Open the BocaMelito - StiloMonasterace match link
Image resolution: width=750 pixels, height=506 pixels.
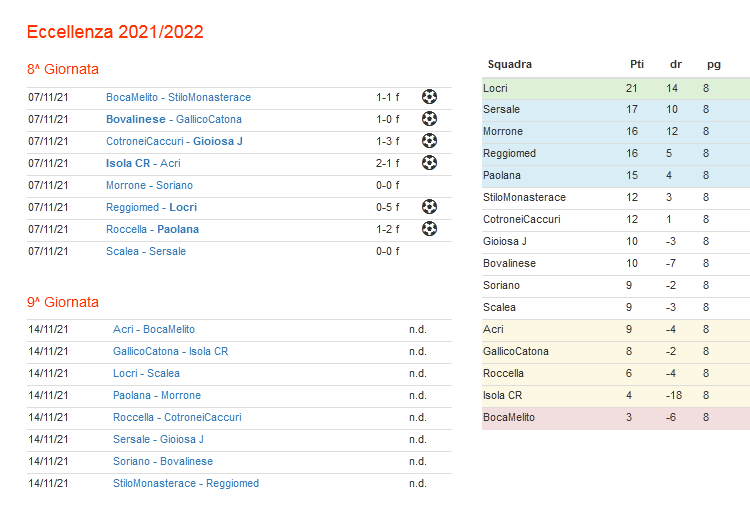pos(178,97)
